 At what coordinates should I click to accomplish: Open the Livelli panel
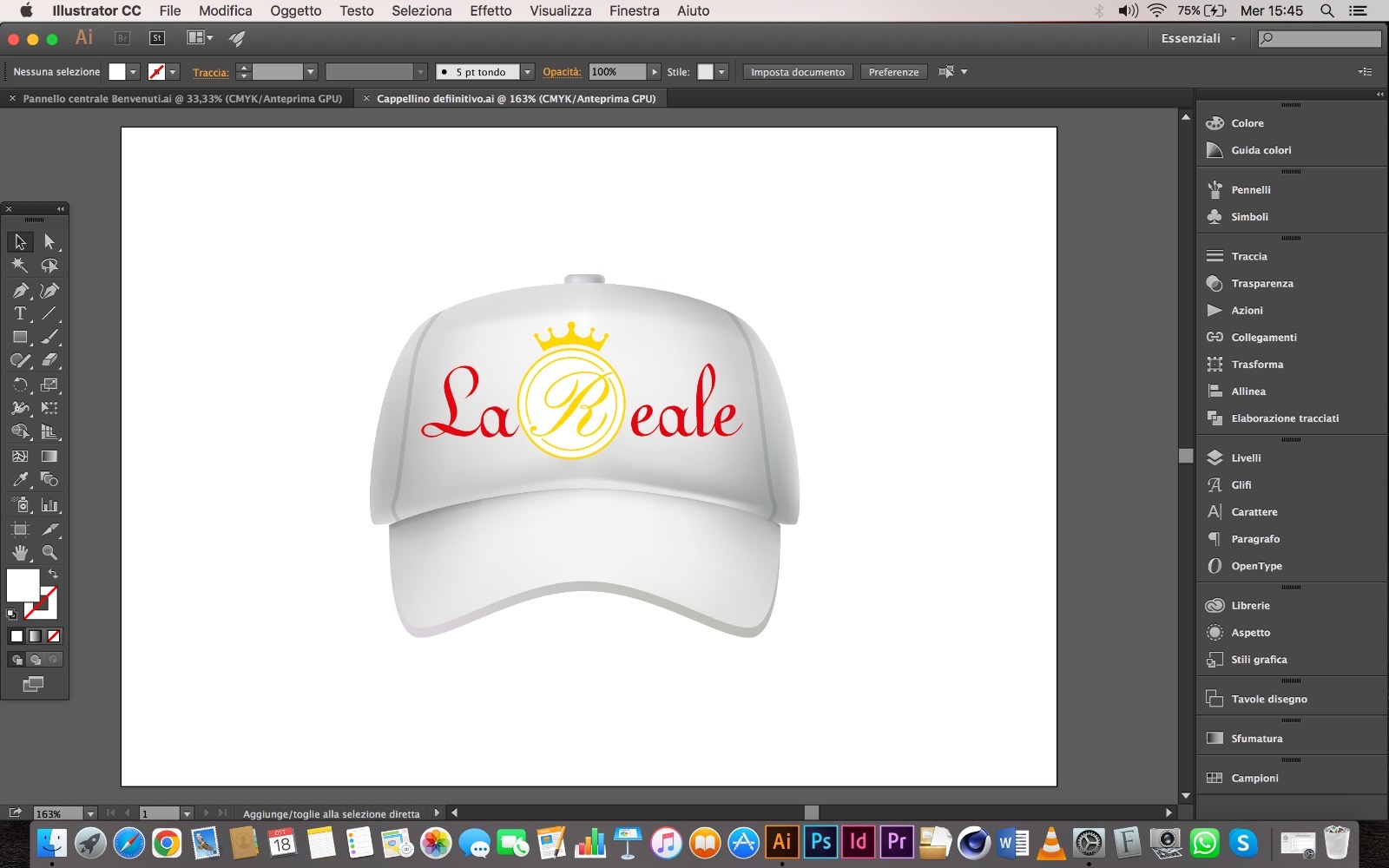[1246, 457]
